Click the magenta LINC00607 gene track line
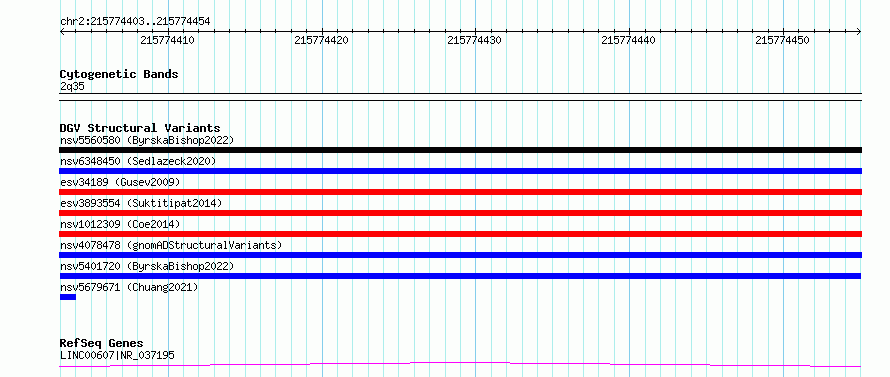 (x=460, y=364)
